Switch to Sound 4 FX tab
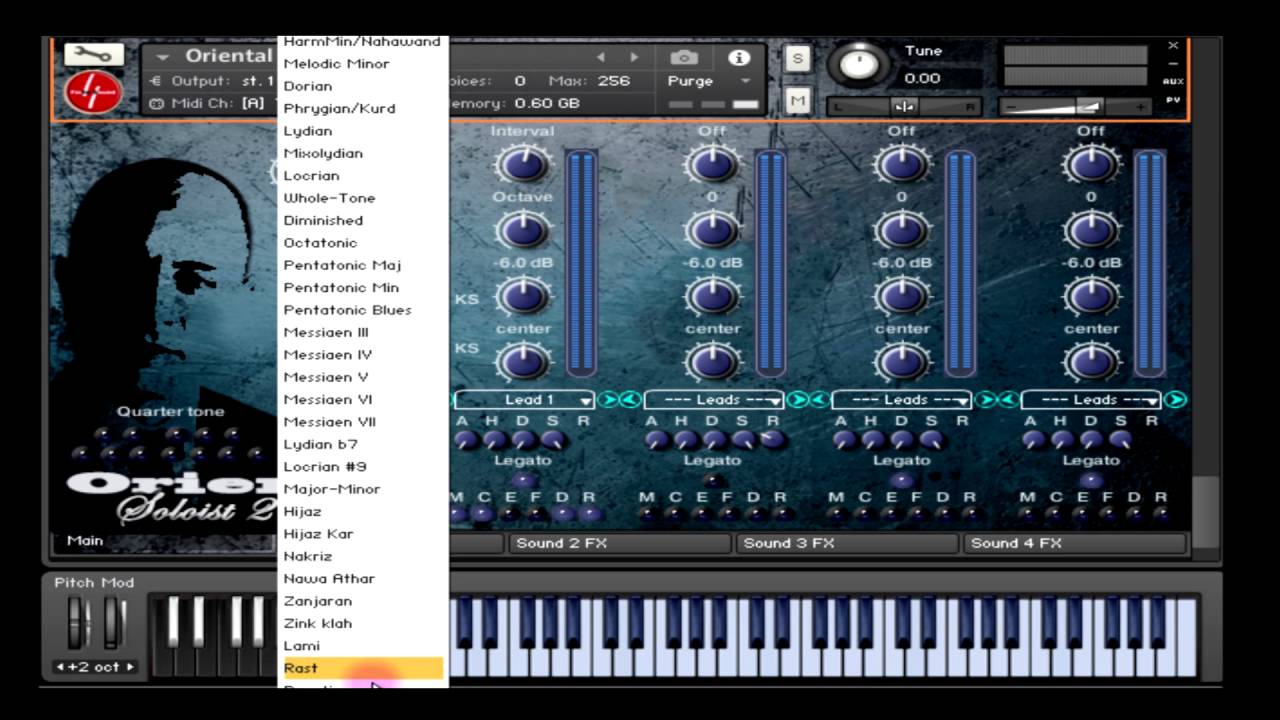 [x=1075, y=543]
